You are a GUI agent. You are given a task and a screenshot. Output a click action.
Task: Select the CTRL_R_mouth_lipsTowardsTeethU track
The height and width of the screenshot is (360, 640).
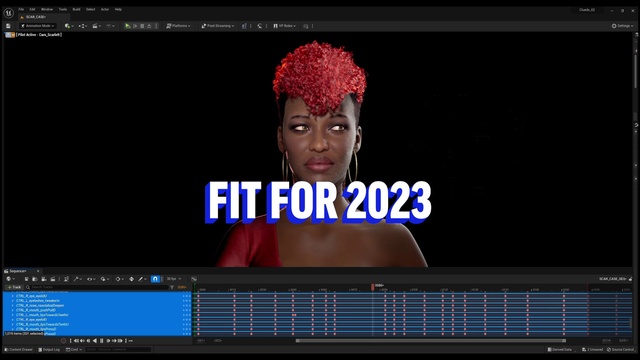pyautogui.click(x=42, y=324)
